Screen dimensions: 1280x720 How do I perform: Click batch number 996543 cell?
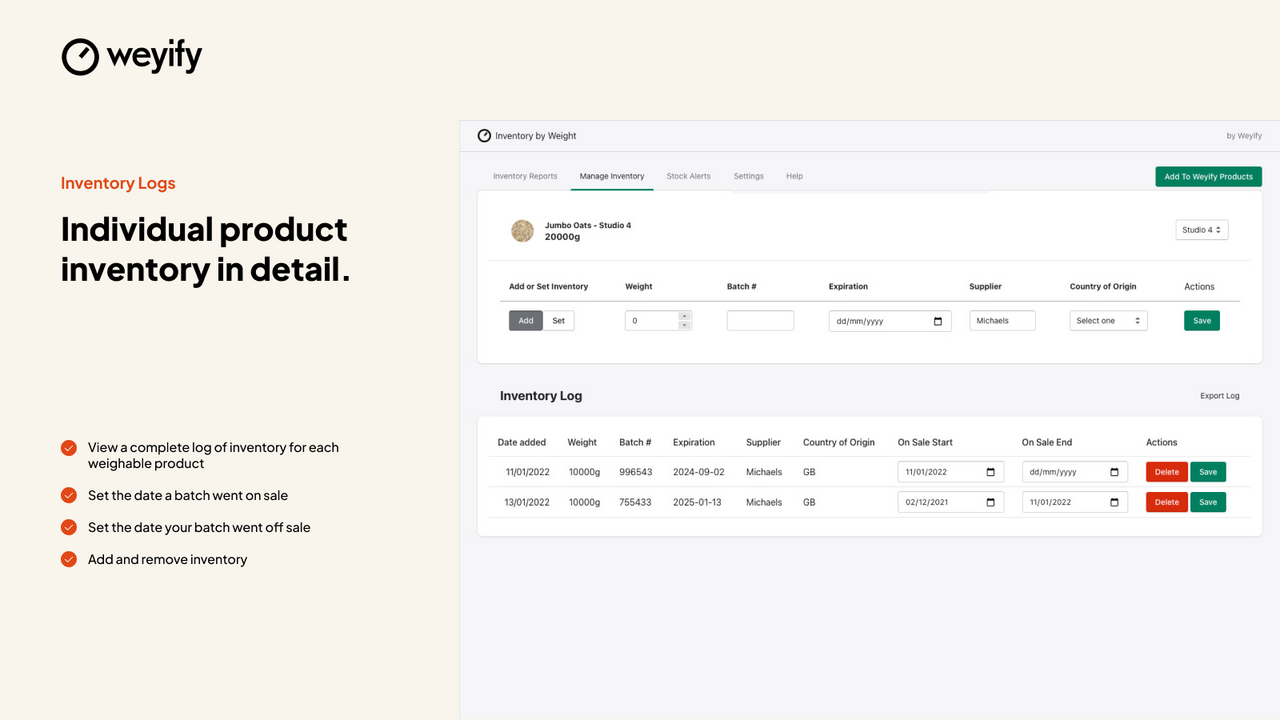[x=635, y=472]
